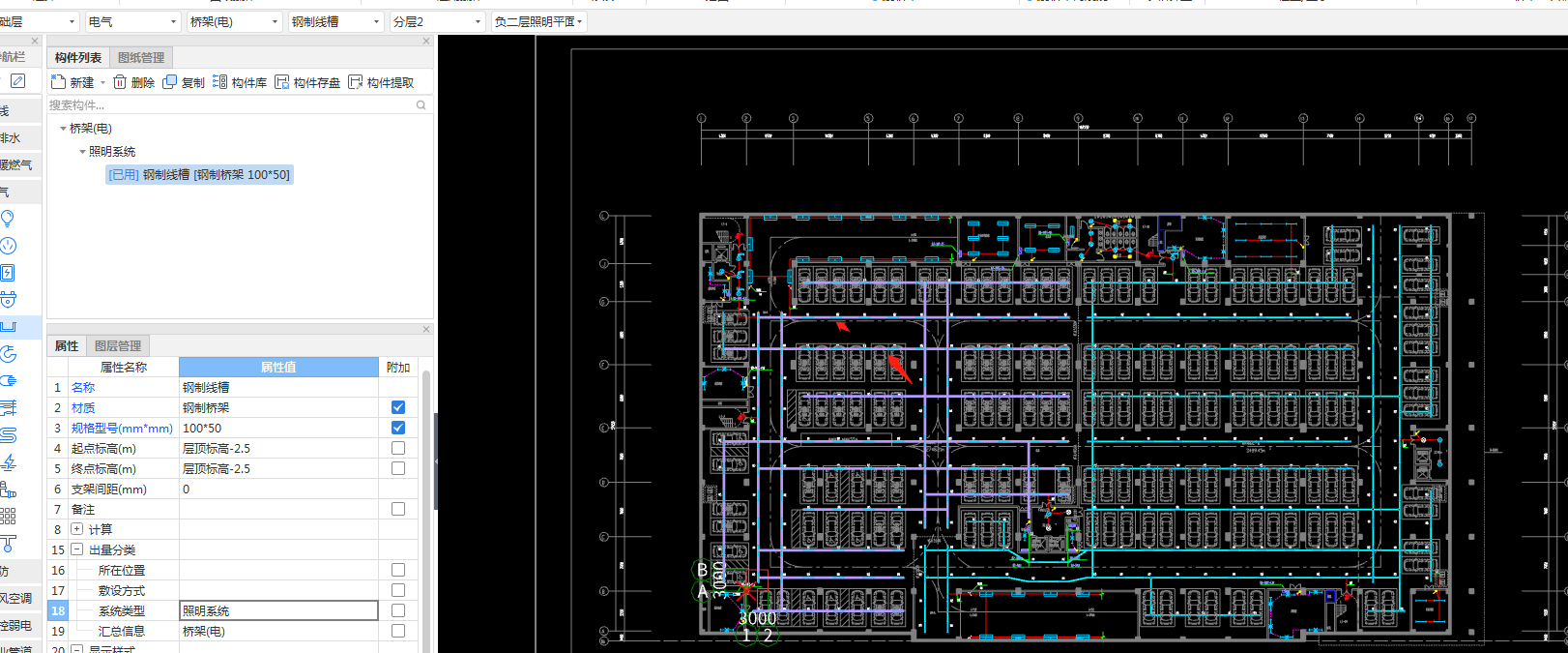1568x653 pixels.
Task: Select the T-shaped support hanger icon
Action: coord(8,544)
